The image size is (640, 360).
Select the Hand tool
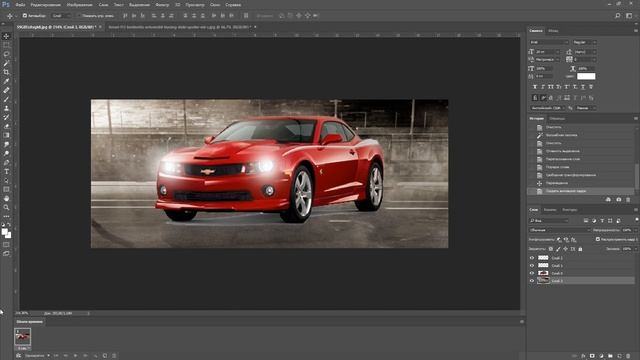pyautogui.click(x=6, y=198)
